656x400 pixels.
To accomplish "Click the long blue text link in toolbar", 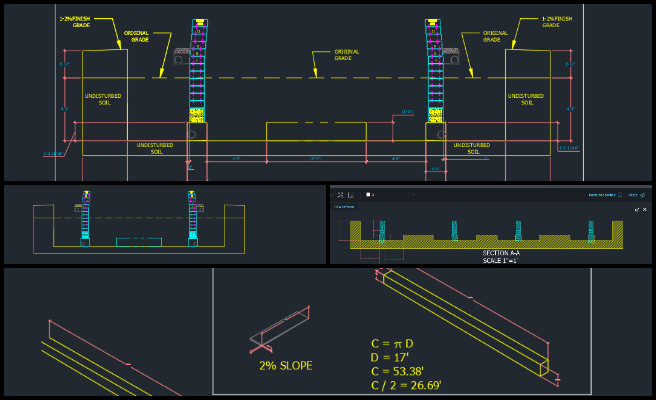I will point(602,195).
